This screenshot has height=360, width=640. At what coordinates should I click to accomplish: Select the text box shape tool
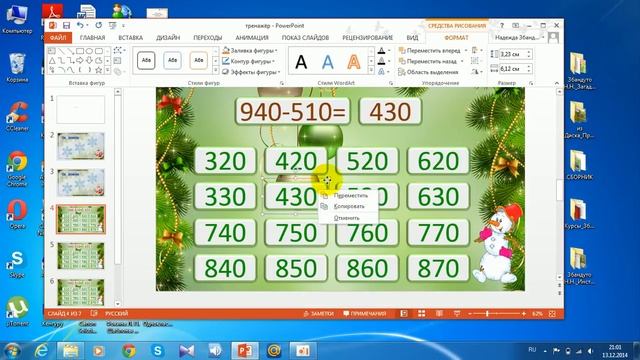[x=52, y=51]
